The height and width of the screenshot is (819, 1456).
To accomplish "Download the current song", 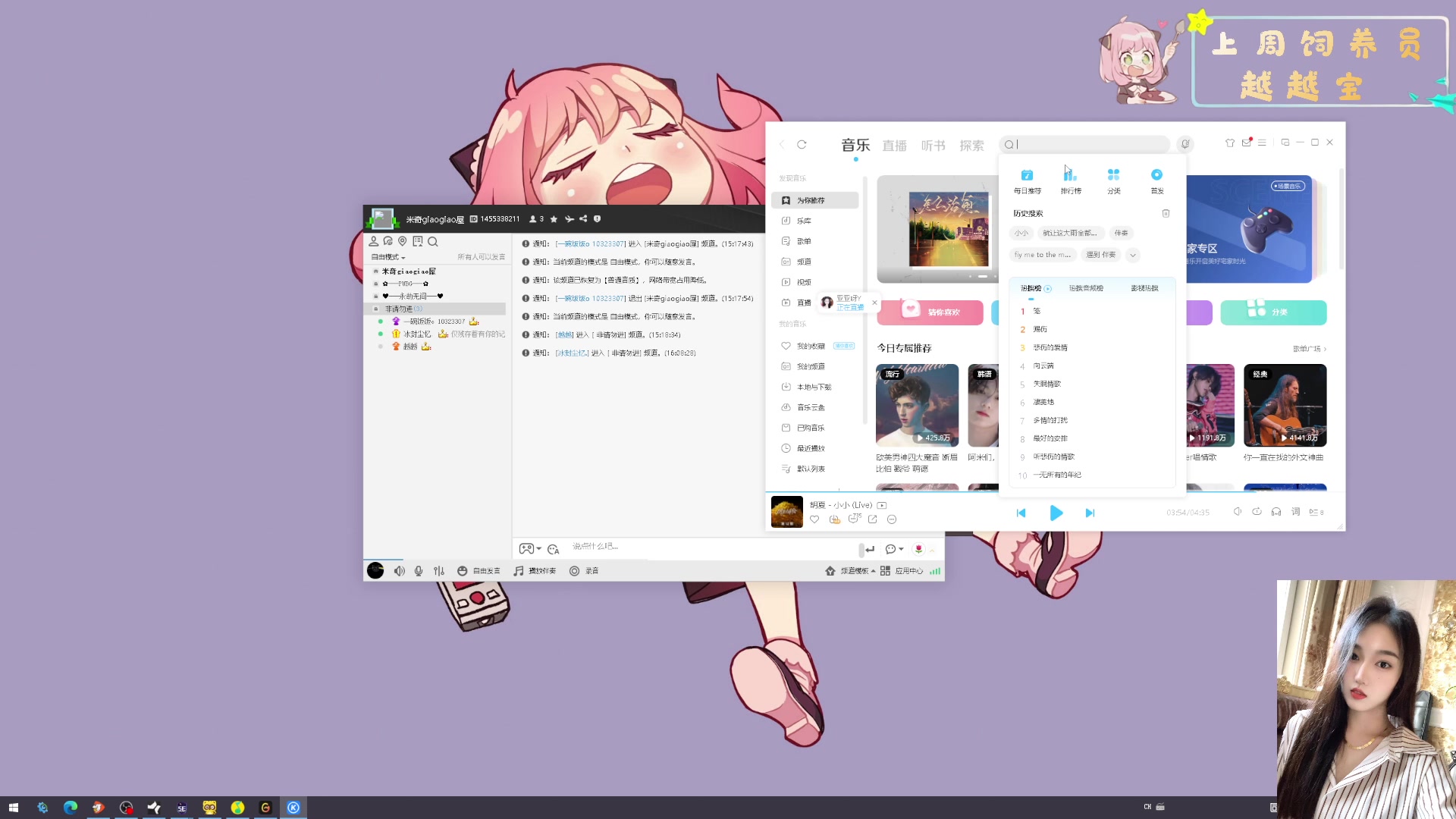I will [x=834, y=519].
